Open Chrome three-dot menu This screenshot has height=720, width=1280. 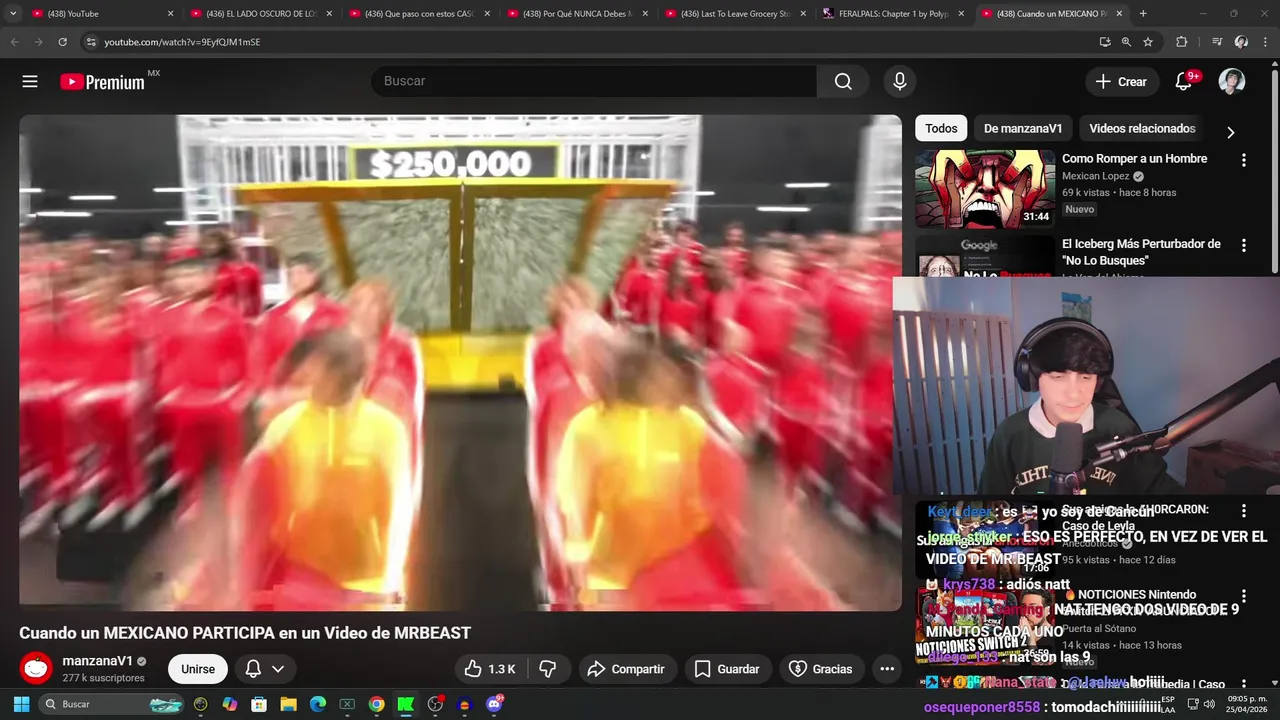[x=1265, y=42]
